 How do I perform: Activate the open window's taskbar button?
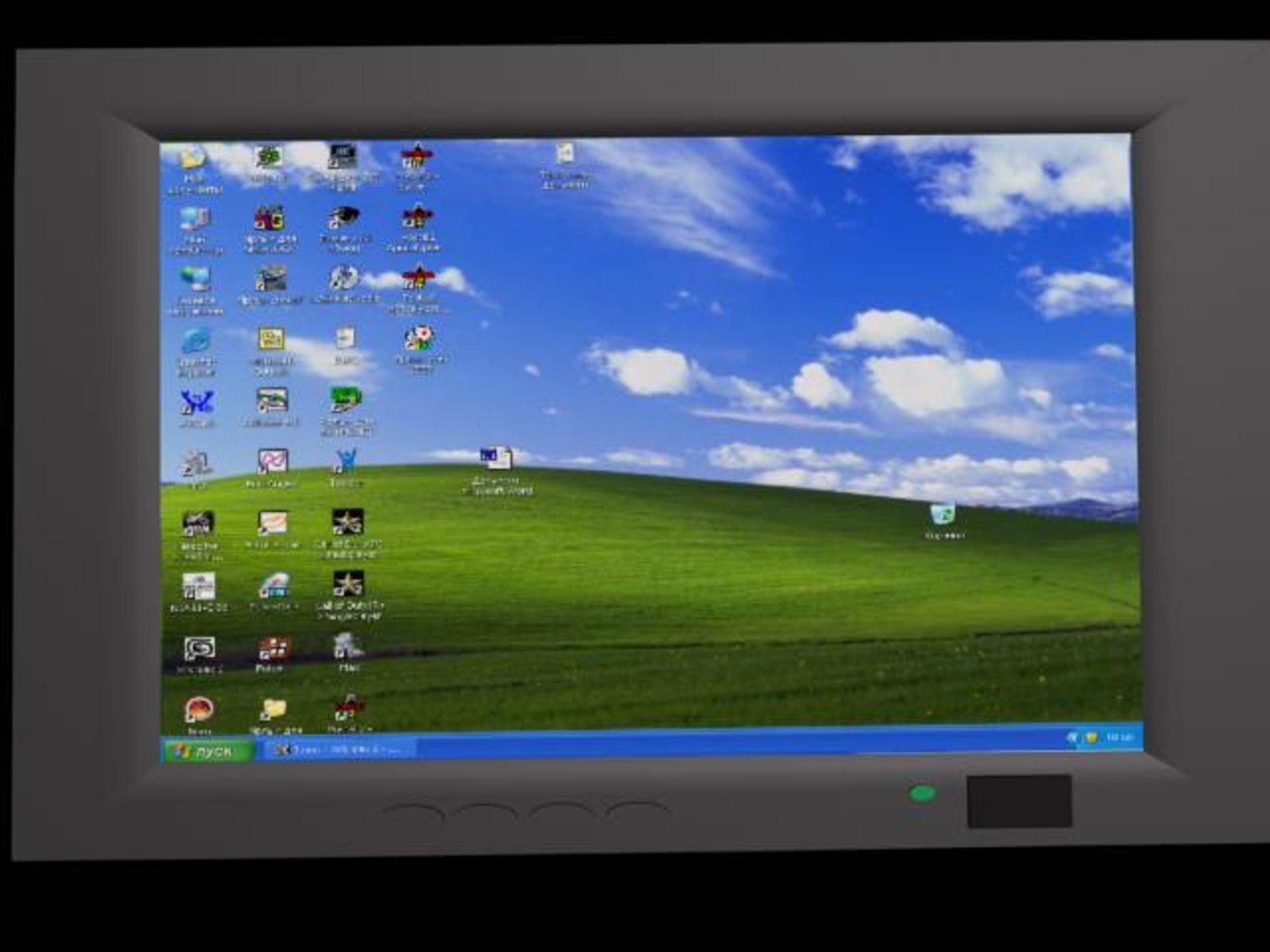(x=339, y=749)
